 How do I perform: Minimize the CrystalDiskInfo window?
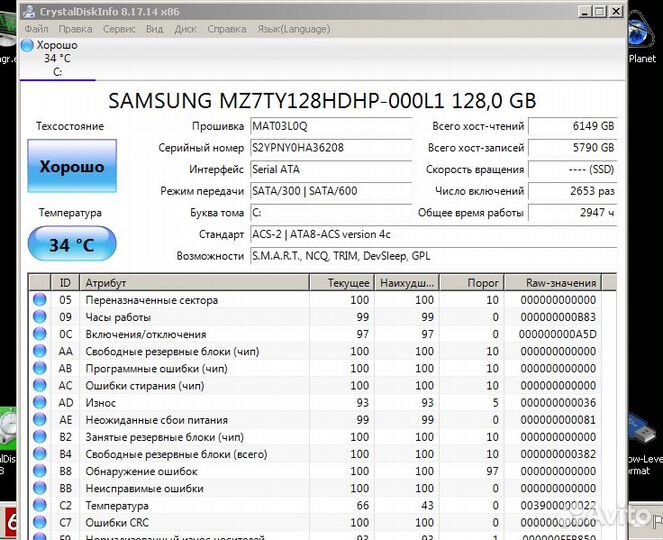(585, 11)
